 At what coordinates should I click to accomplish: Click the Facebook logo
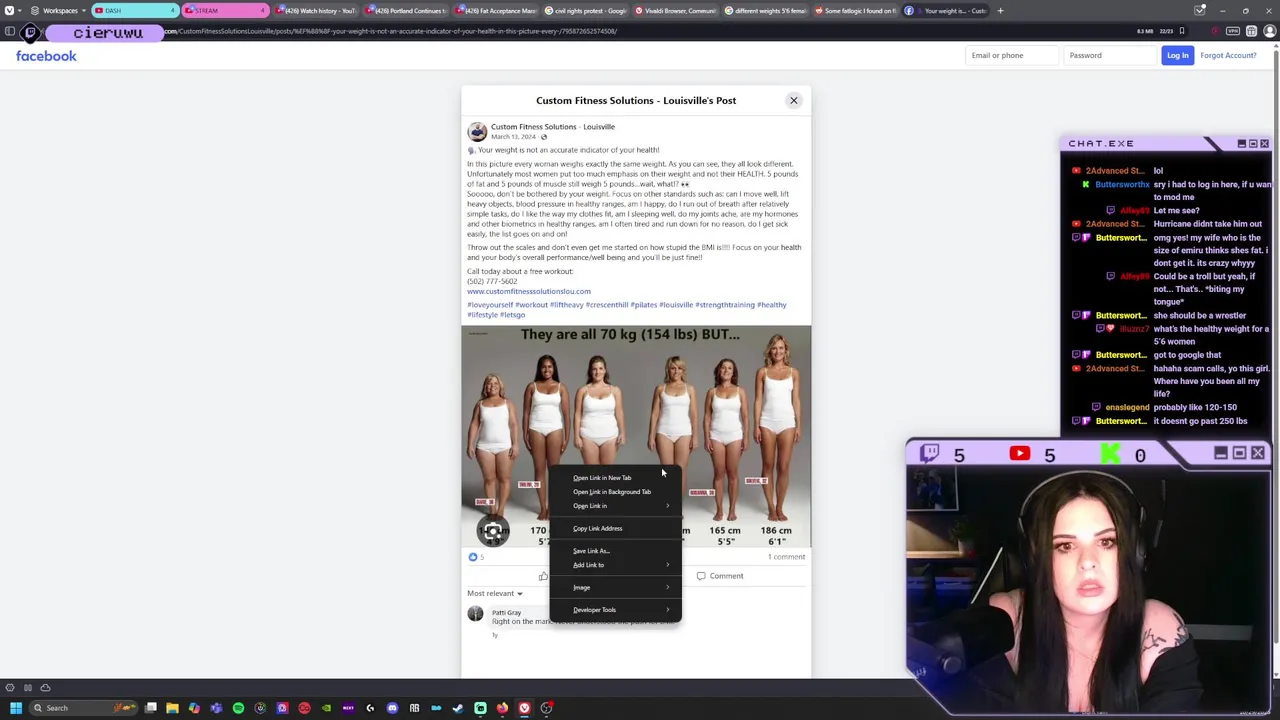point(46,56)
